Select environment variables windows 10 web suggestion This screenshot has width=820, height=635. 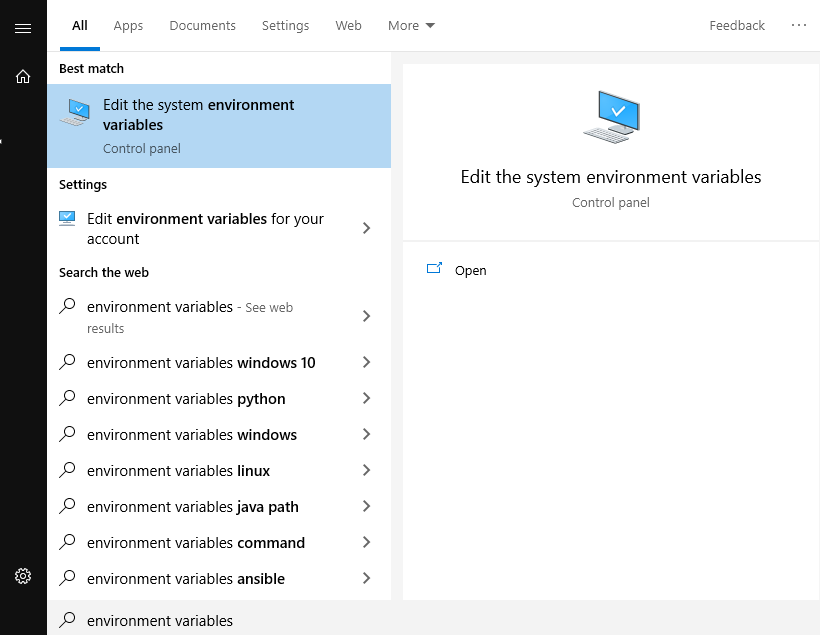point(201,363)
